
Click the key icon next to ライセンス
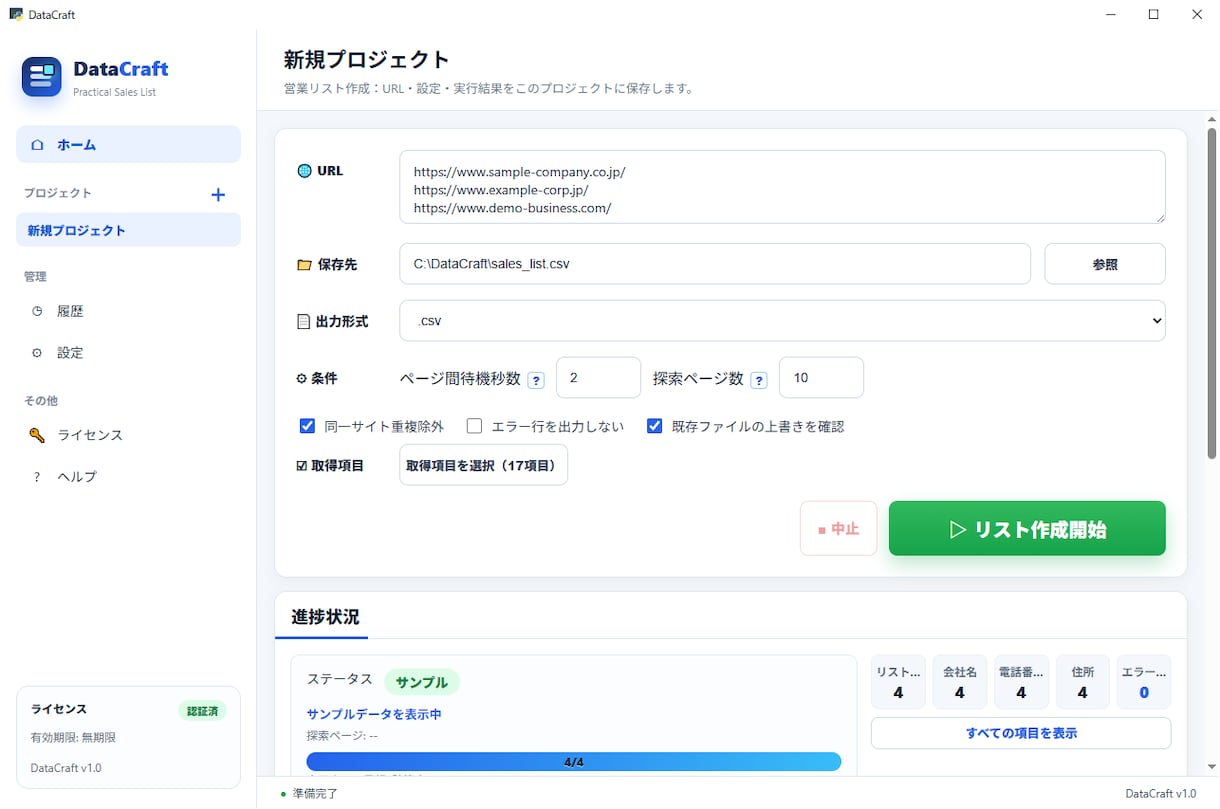point(37,435)
